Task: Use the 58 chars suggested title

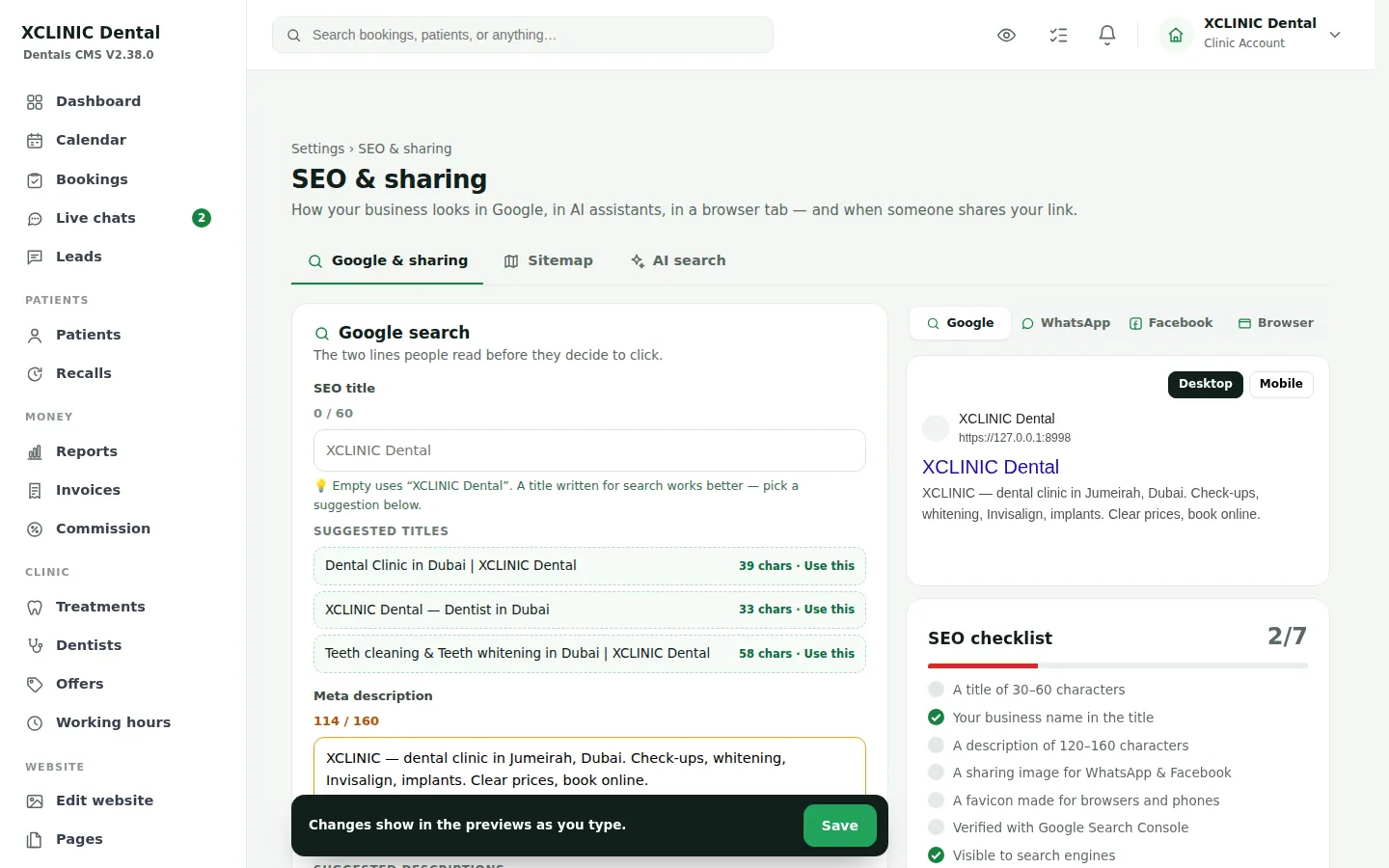Action: click(x=589, y=653)
